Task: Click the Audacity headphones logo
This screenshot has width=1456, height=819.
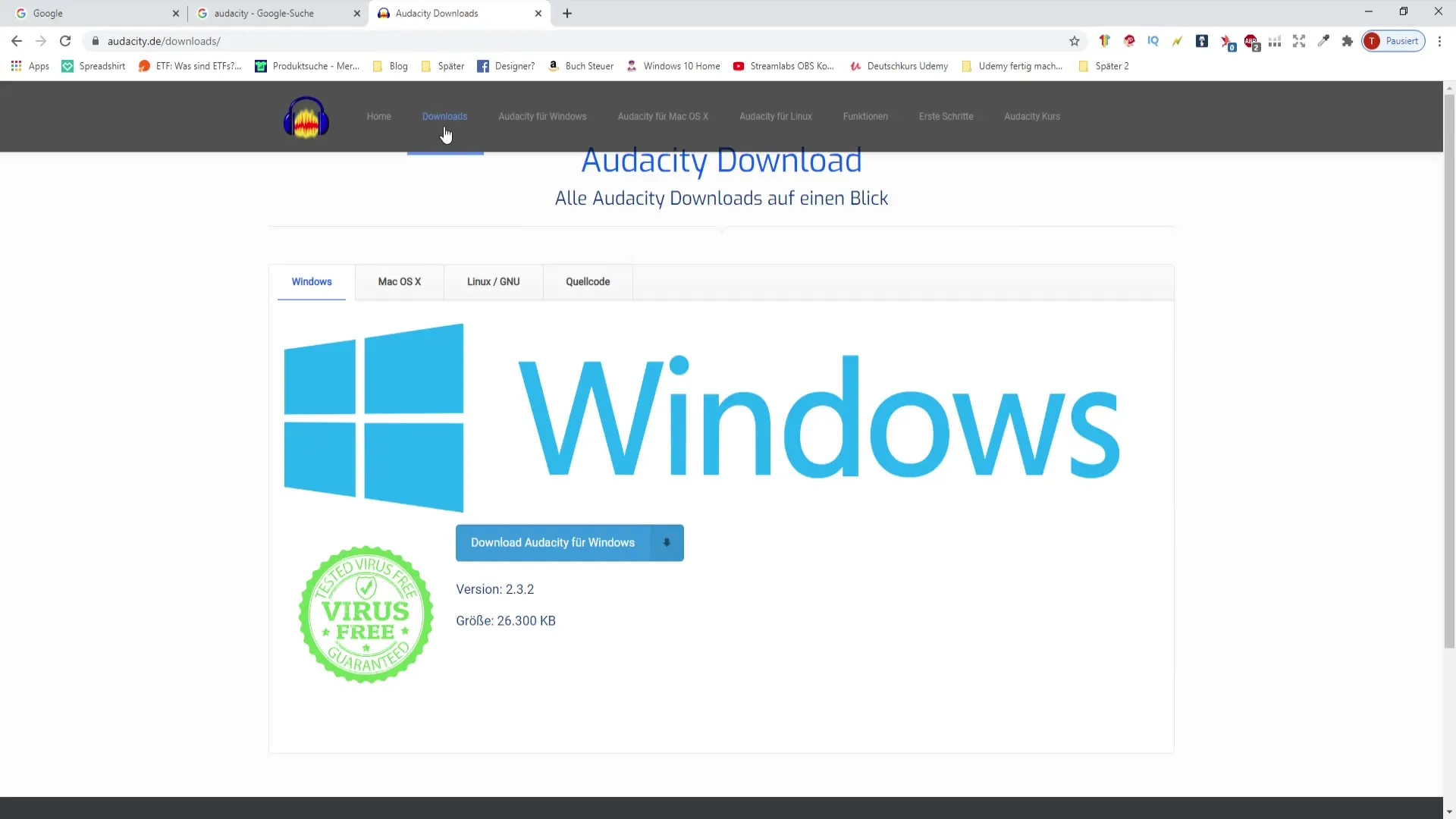Action: 306,117
